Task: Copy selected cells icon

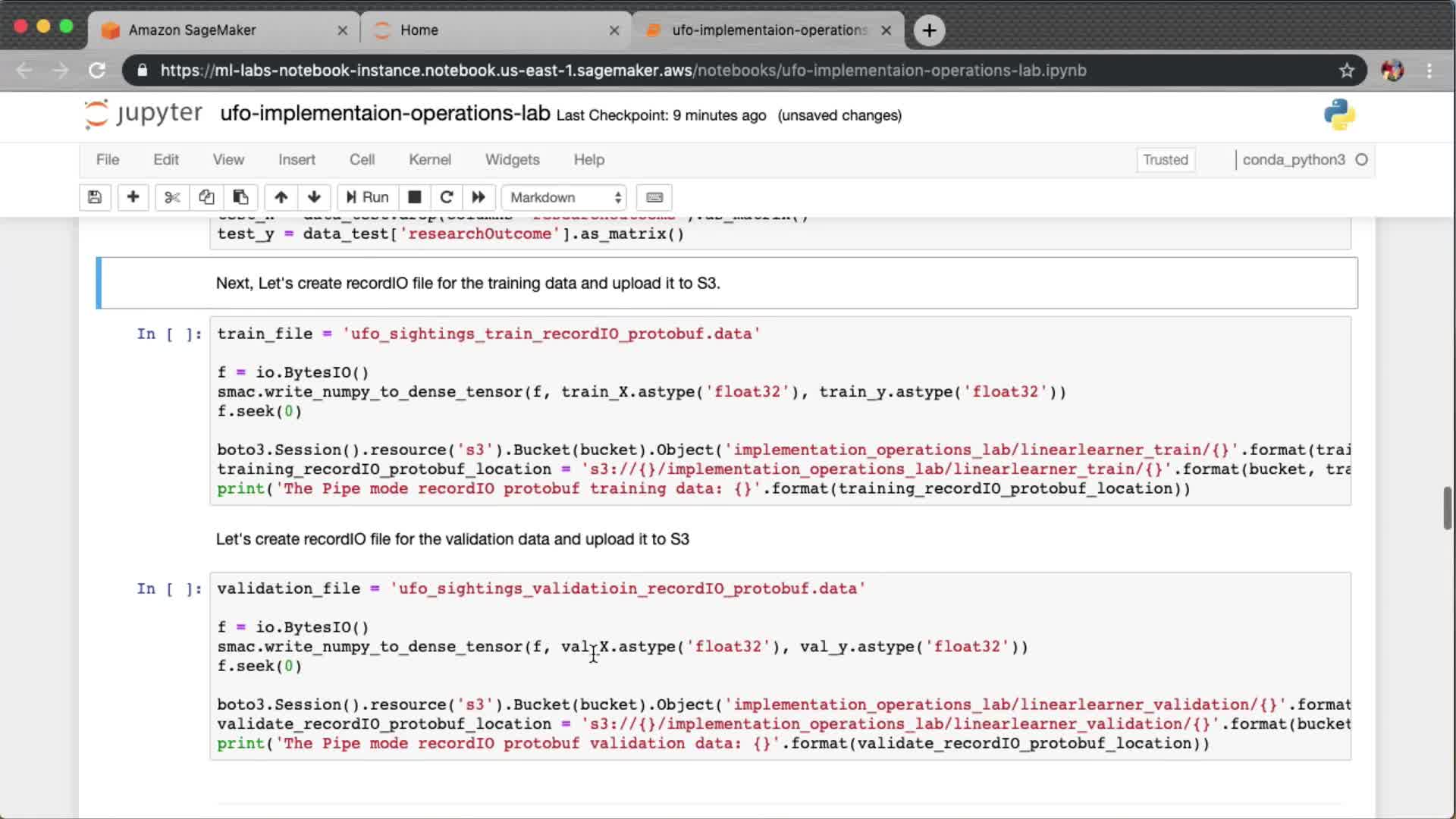Action: tap(206, 197)
